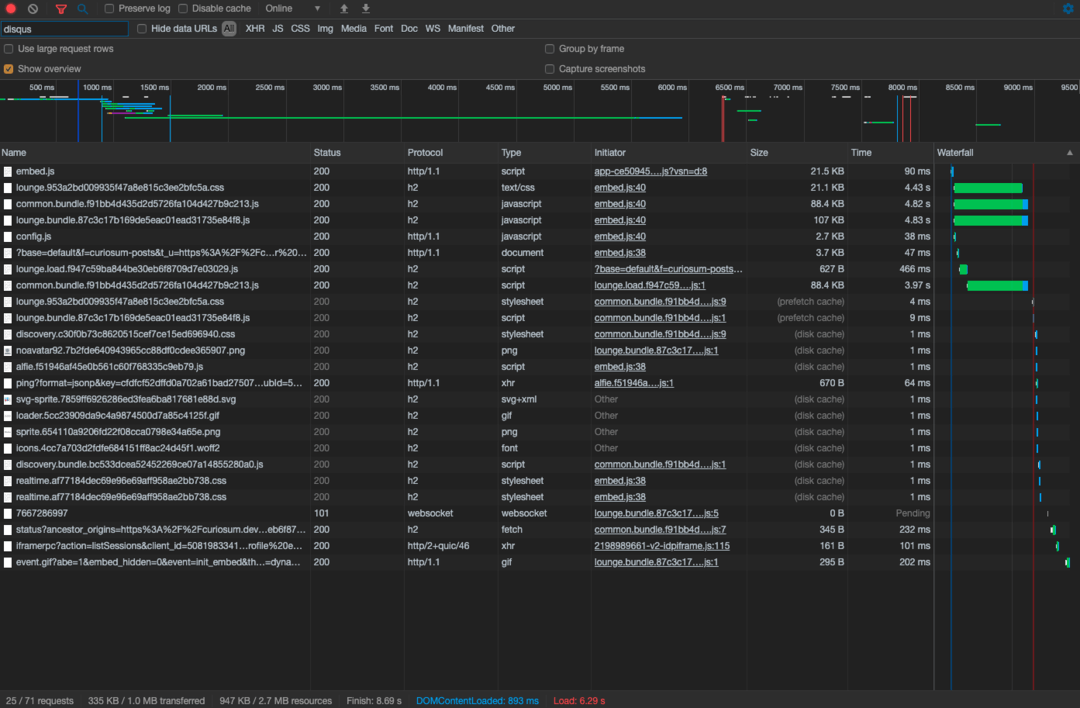Open the network search magnifier

[82, 9]
